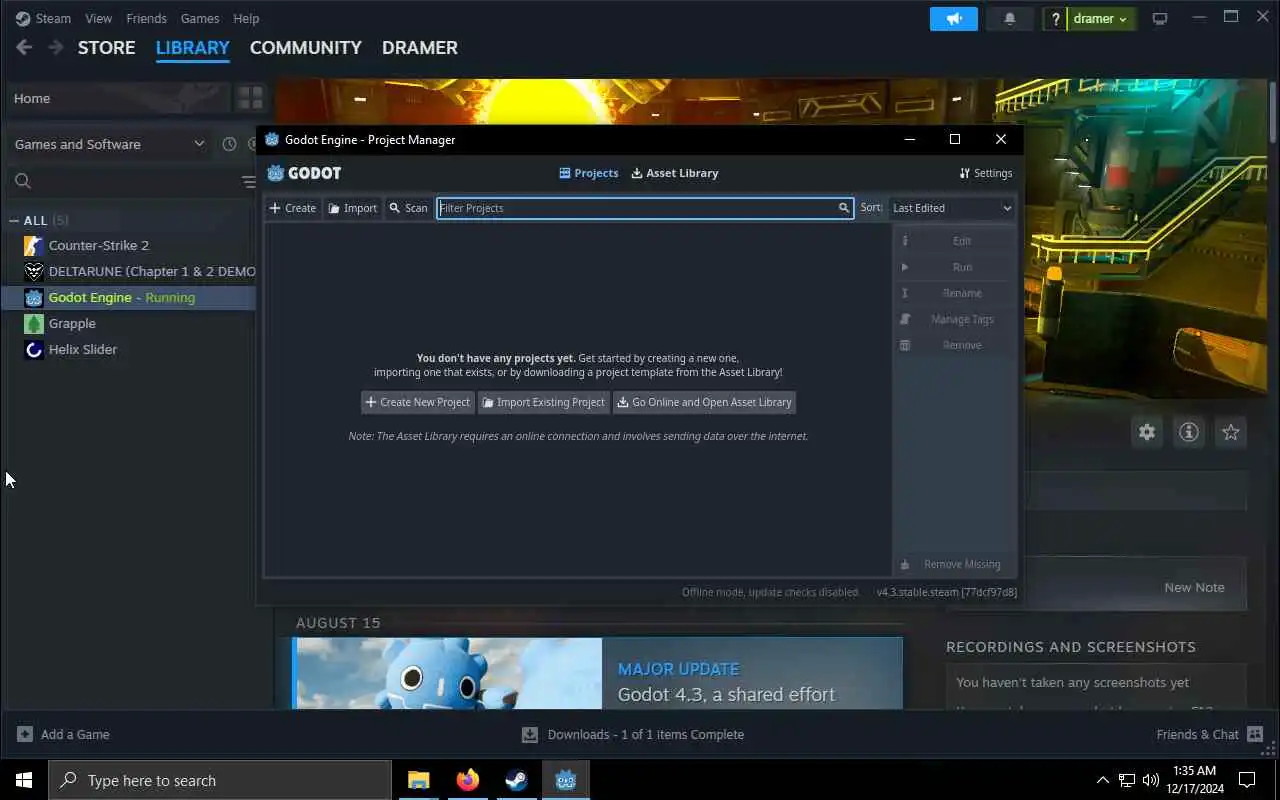This screenshot has width=1280, height=800.
Task: Click the recent clock icon in library filter
Action: [229, 144]
